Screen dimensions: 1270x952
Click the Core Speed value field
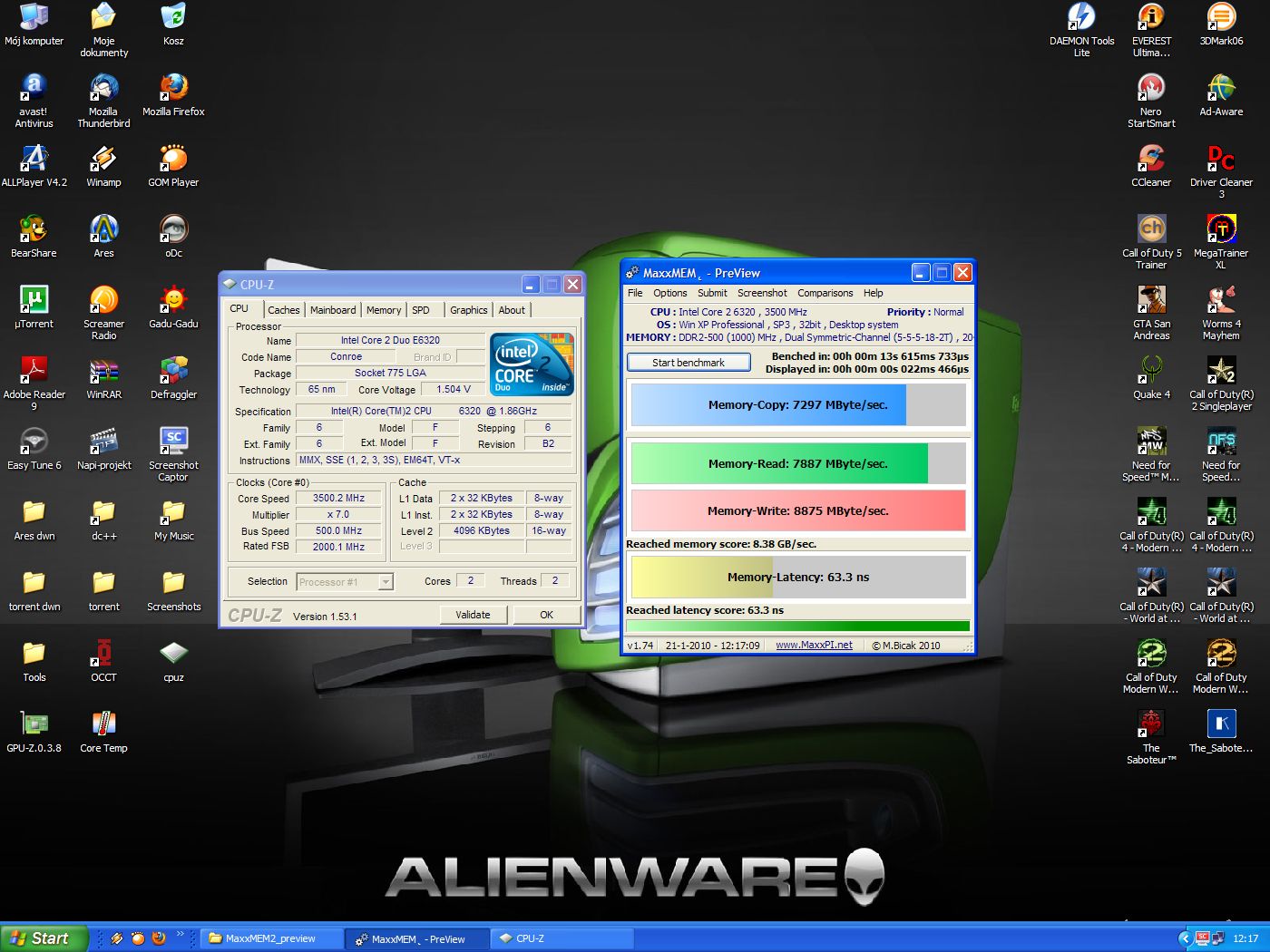click(338, 498)
